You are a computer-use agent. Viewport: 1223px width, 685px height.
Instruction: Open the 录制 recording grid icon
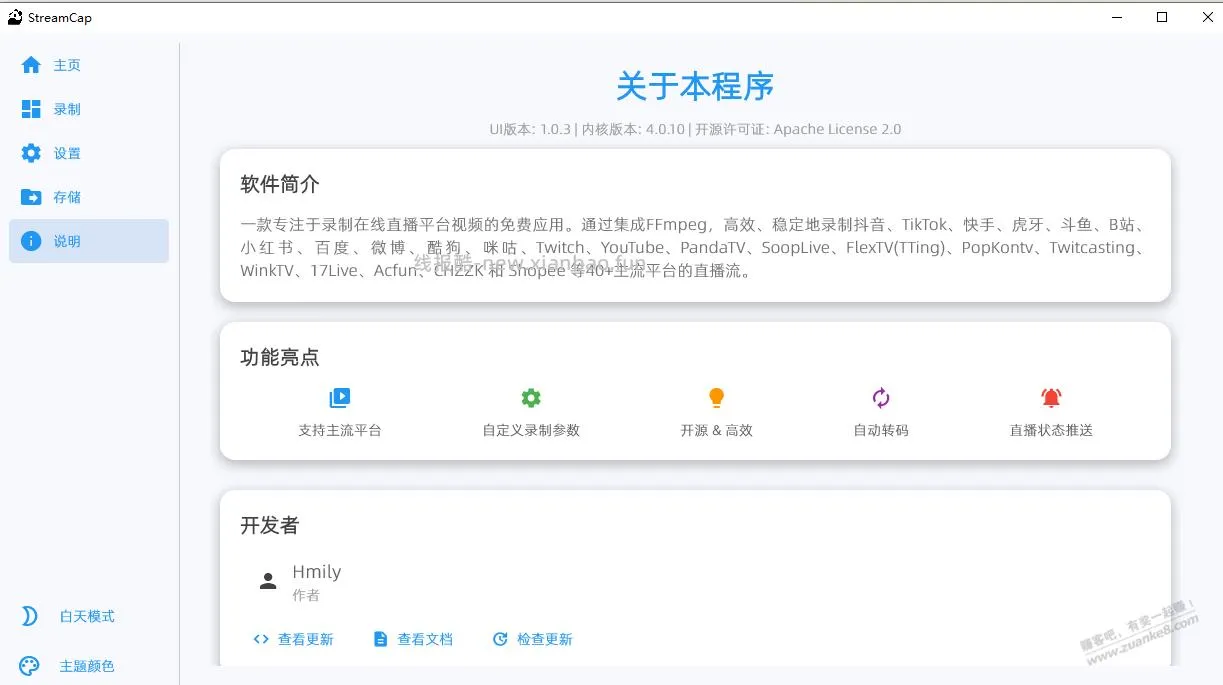31,109
